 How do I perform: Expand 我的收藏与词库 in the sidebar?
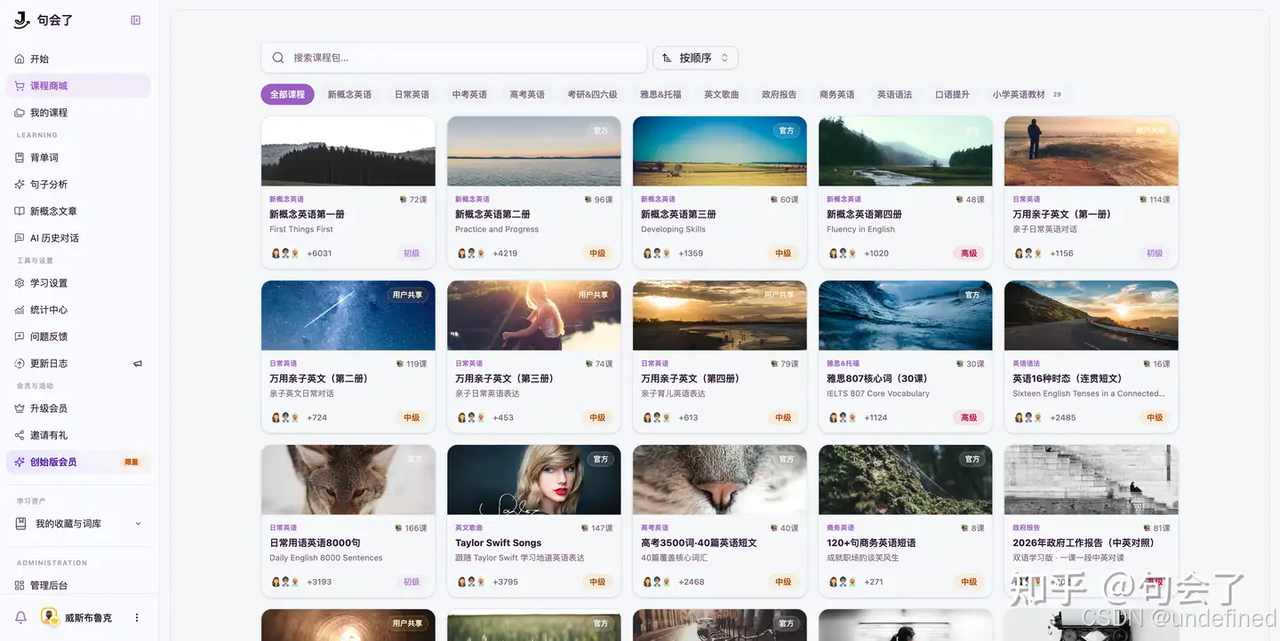[78, 524]
